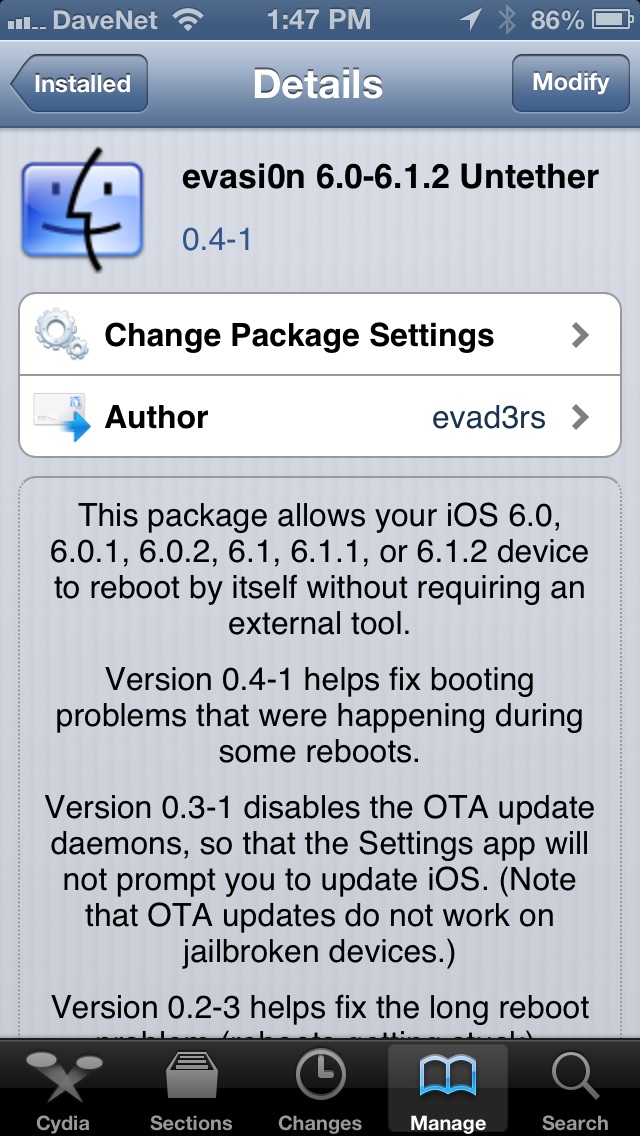Image resolution: width=640 pixels, height=1136 pixels.
Task: Tap the Modify button
Action: point(570,83)
